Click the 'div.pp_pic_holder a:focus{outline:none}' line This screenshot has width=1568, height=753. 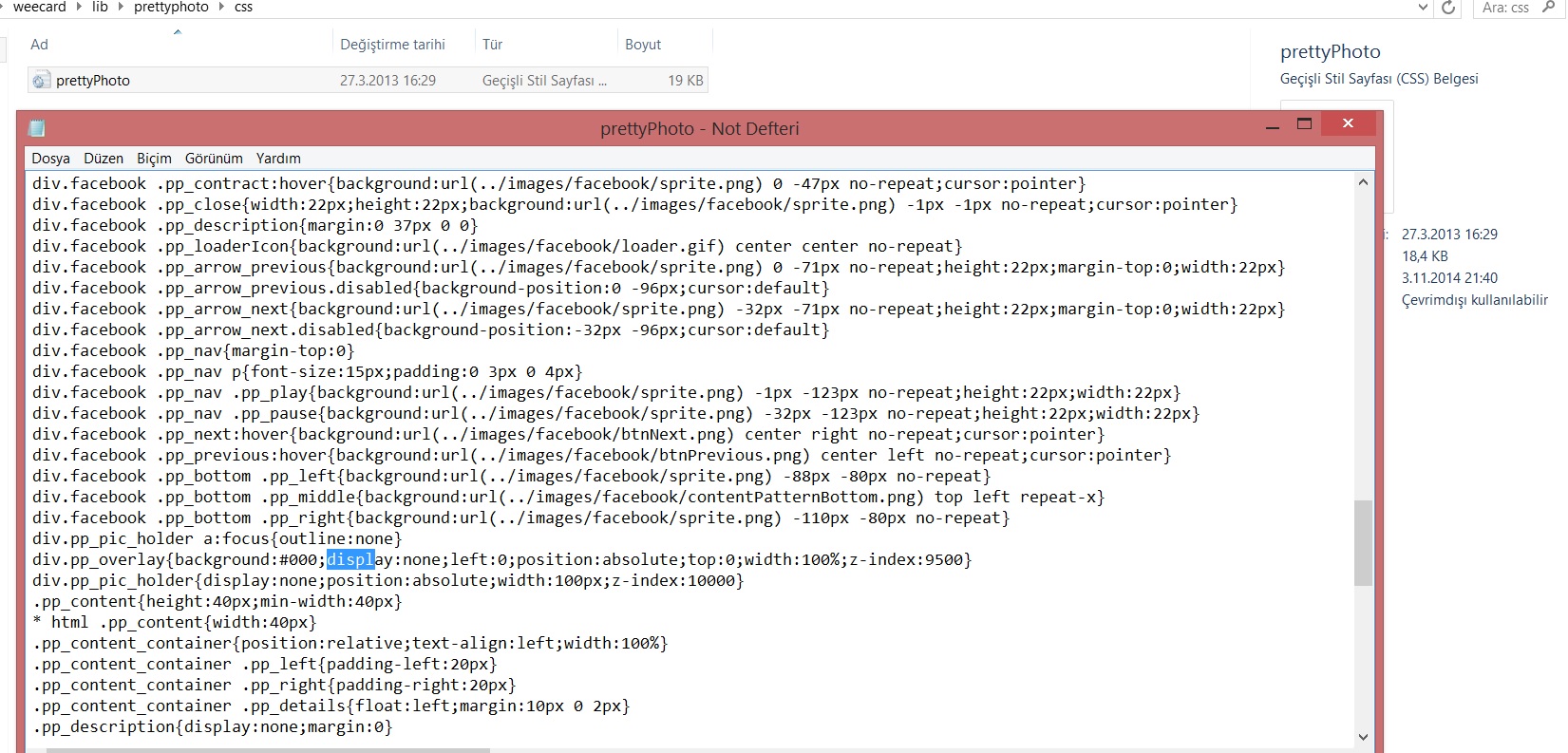(x=217, y=538)
